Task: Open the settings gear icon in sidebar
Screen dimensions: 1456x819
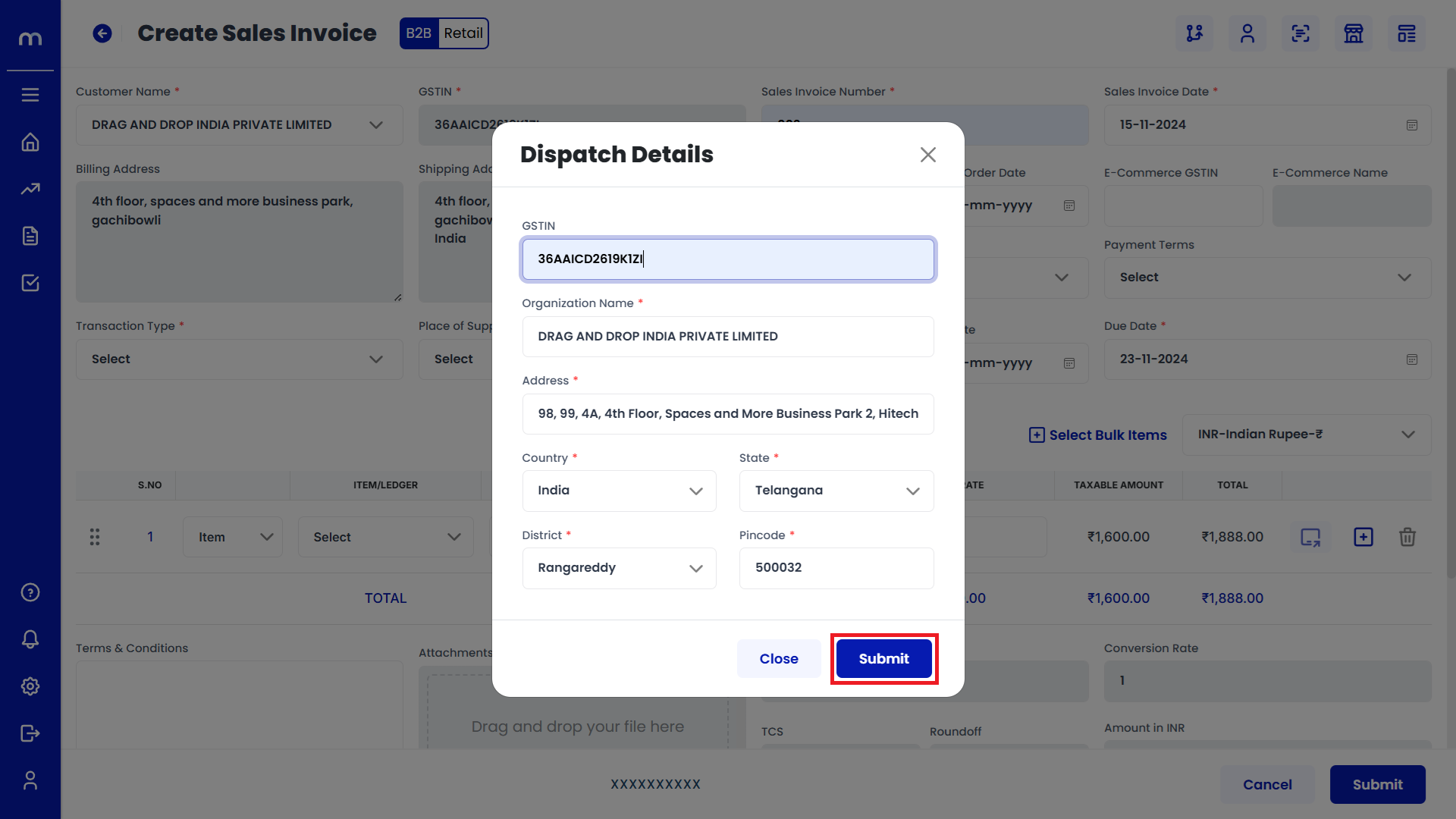Action: [x=30, y=686]
